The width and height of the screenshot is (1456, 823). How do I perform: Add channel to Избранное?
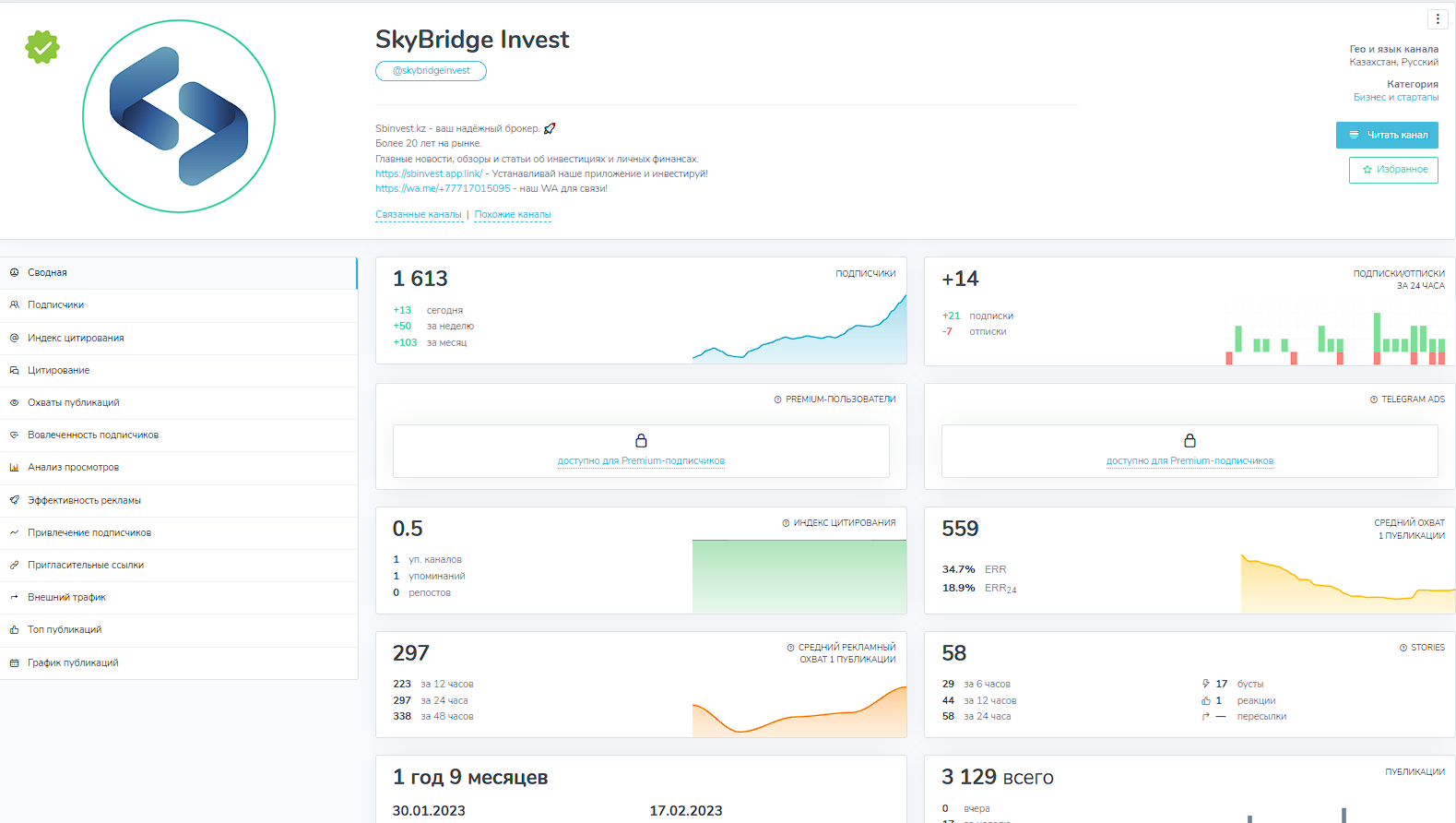(1393, 170)
